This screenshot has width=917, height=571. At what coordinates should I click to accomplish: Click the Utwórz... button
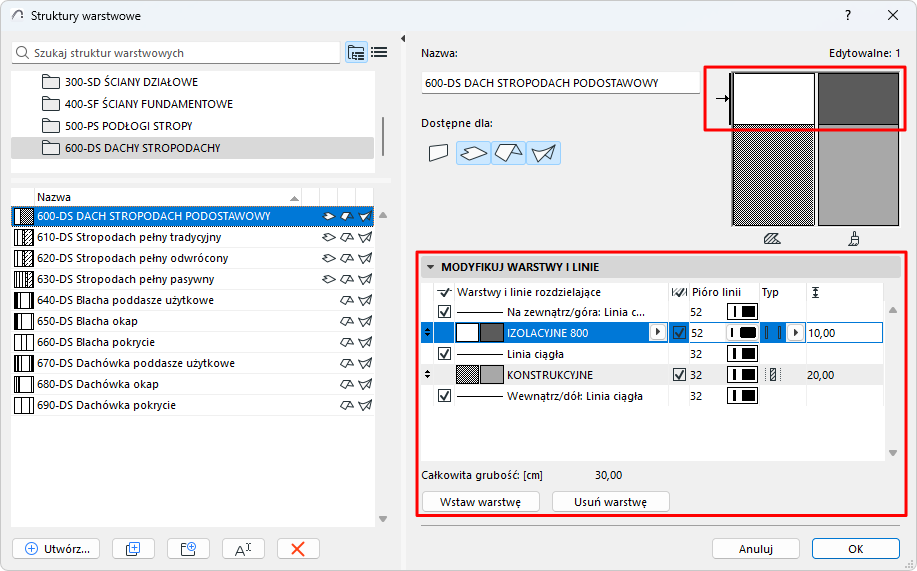[x=56, y=549]
